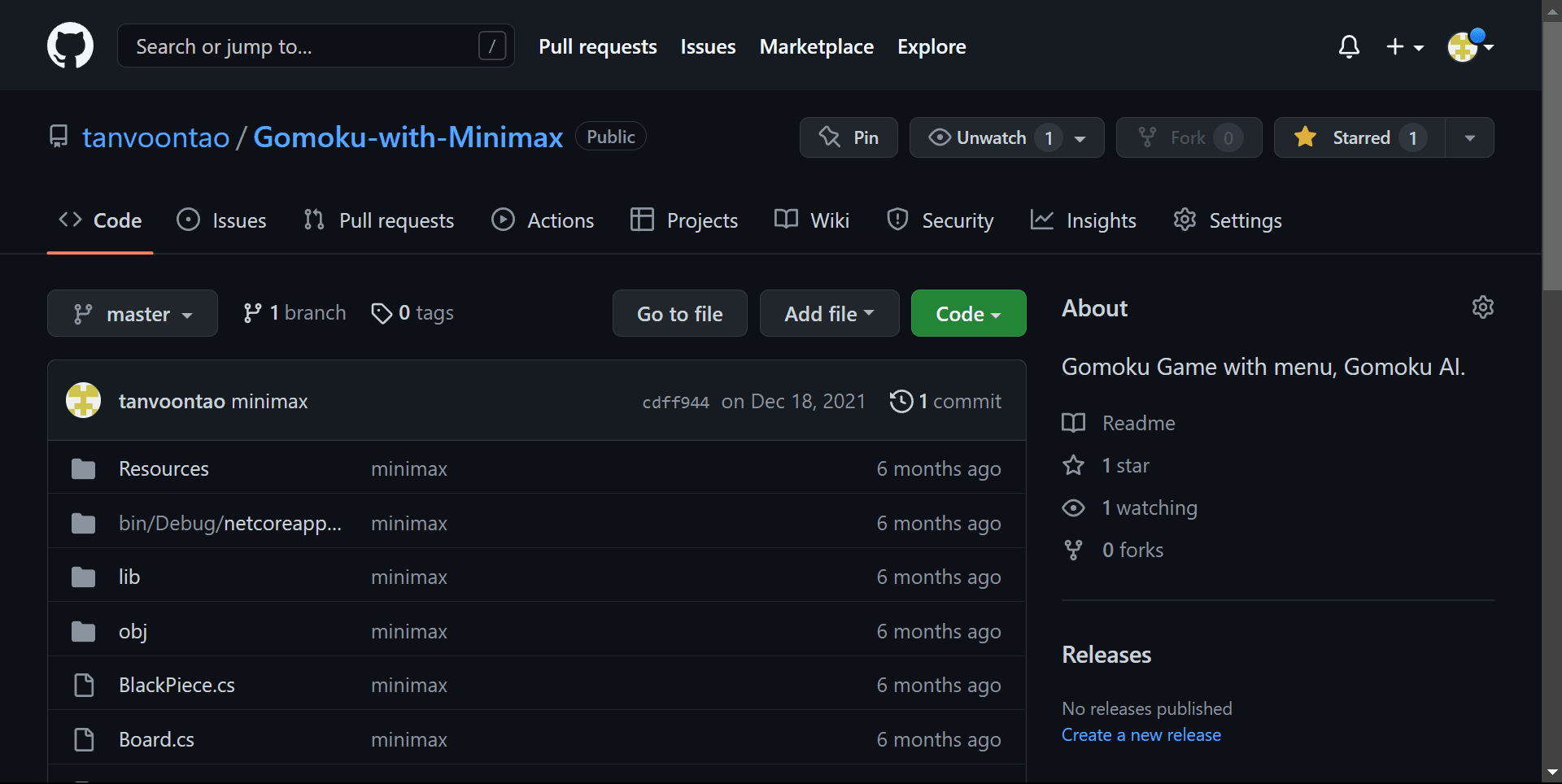Viewport: 1562px width, 784px height.
Task: Open the BlackPiece.cs file
Action: tap(177, 685)
